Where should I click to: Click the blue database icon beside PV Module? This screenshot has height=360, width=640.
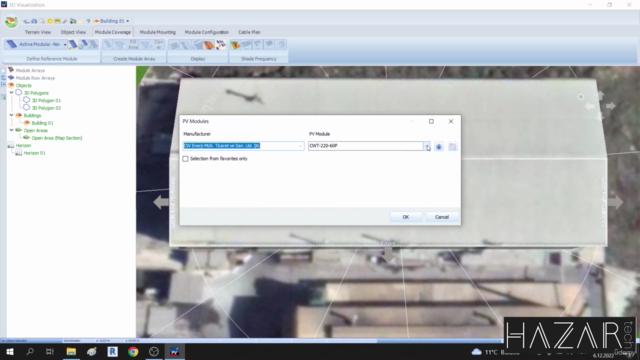pyautogui.click(x=439, y=147)
